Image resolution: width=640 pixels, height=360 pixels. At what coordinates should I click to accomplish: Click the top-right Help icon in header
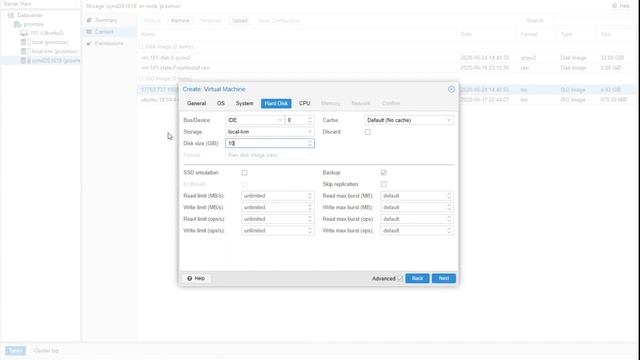click(614, 6)
